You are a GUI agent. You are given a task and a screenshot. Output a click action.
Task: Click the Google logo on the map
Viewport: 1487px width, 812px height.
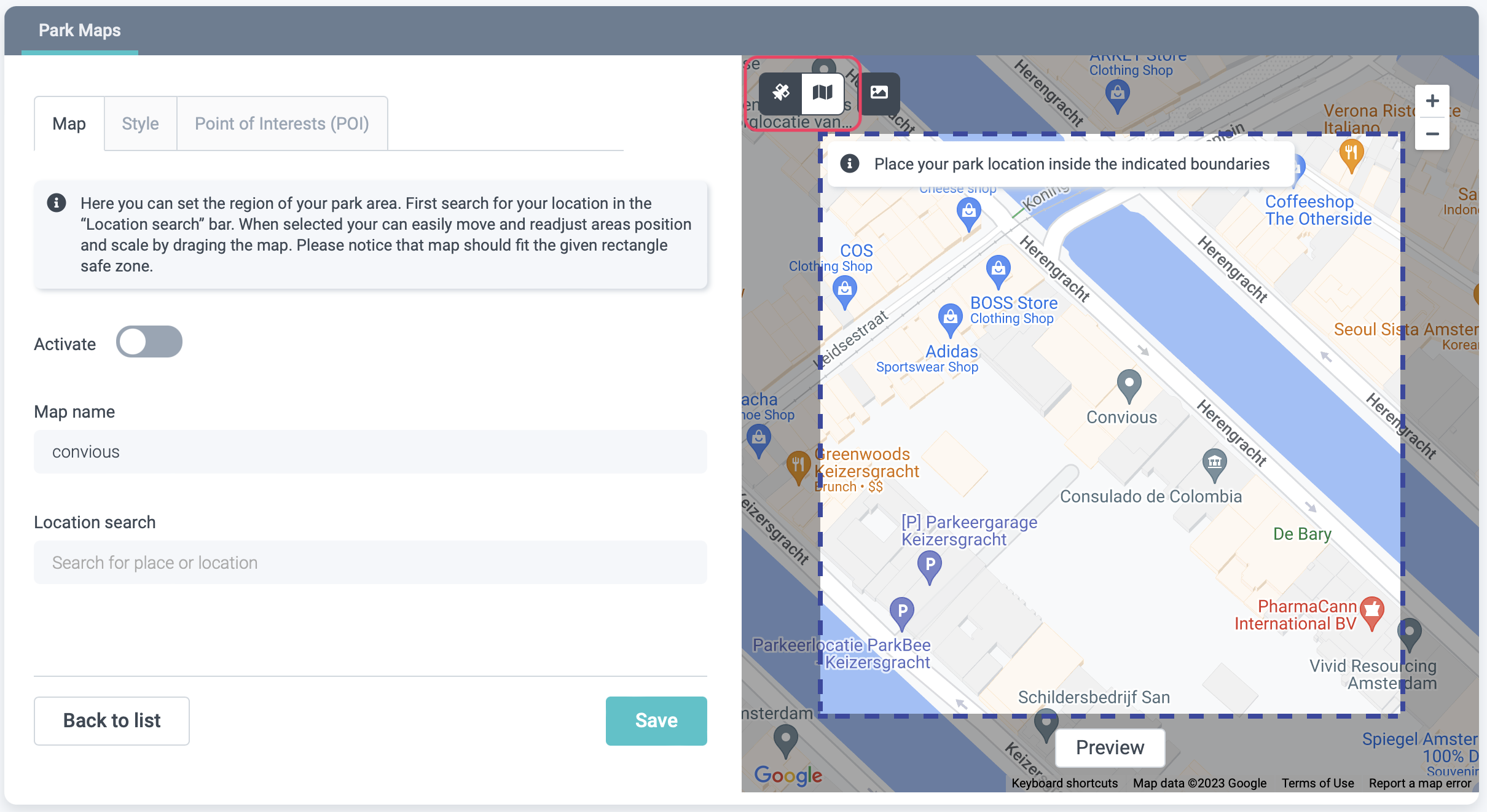[788, 775]
